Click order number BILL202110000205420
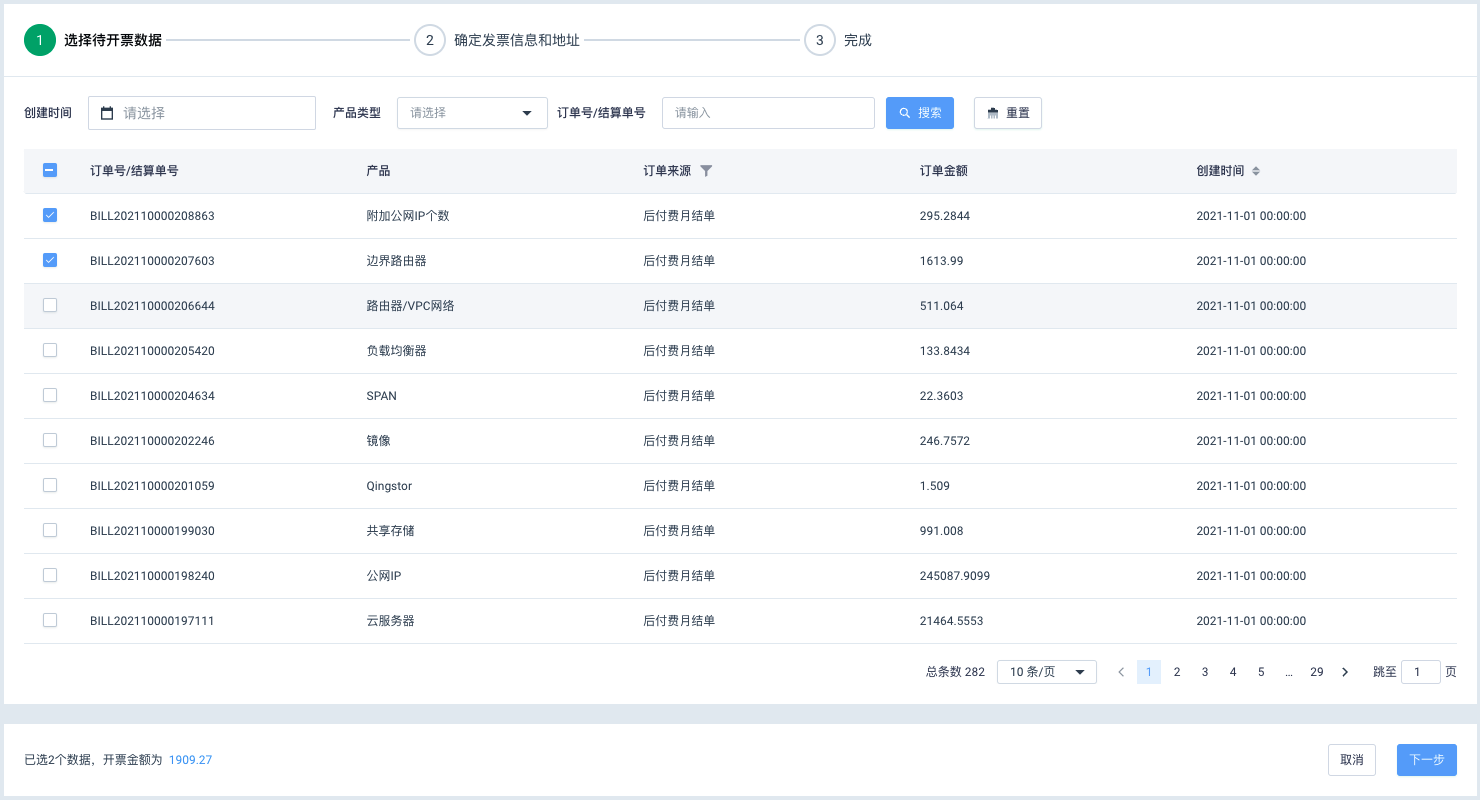Image resolution: width=1480 pixels, height=800 pixels. [x=152, y=351]
